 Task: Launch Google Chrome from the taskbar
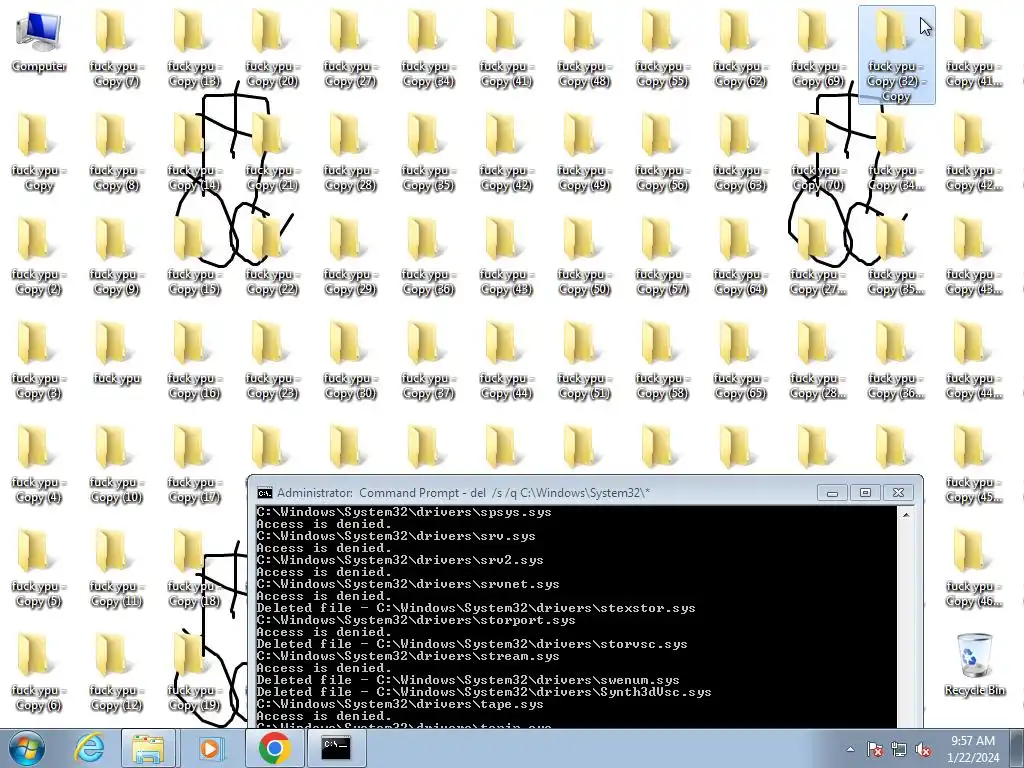[x=274, y=748]
